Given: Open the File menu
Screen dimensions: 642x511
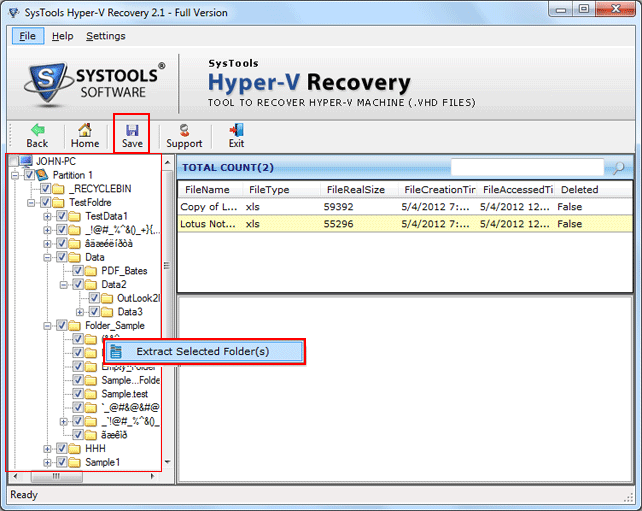Looking at the screenshot, I should 27,36.
